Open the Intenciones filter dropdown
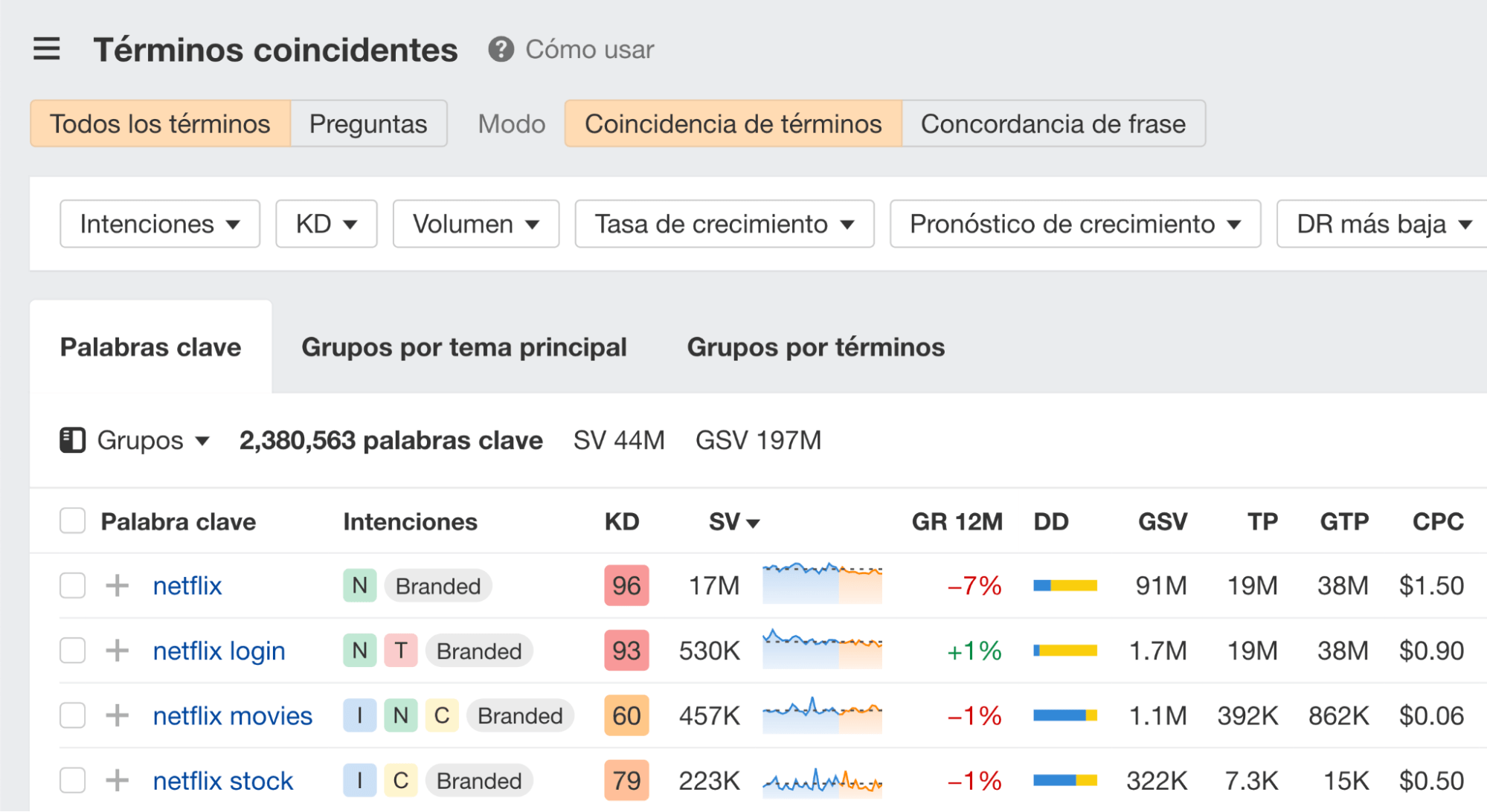The height and width of the screenshot is (812, 1487). pyautogui.click(x=159, y=223)
